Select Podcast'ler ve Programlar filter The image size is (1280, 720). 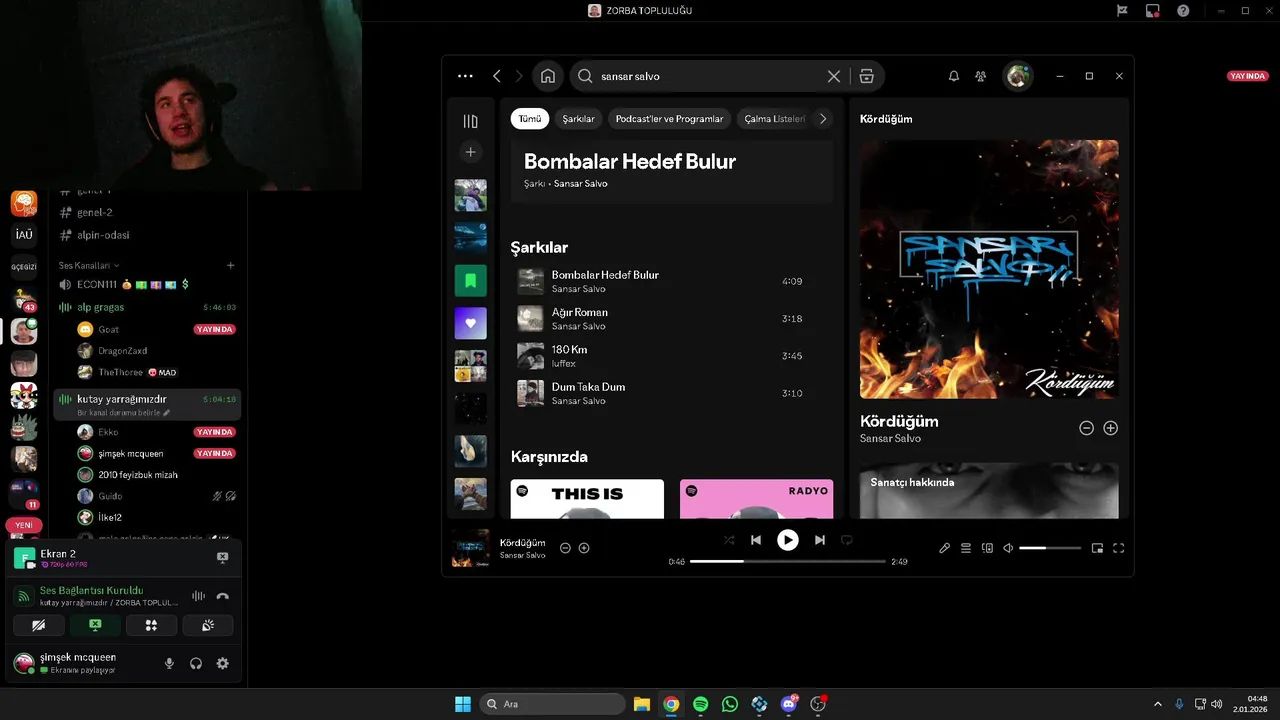click(x=669, y=118)
